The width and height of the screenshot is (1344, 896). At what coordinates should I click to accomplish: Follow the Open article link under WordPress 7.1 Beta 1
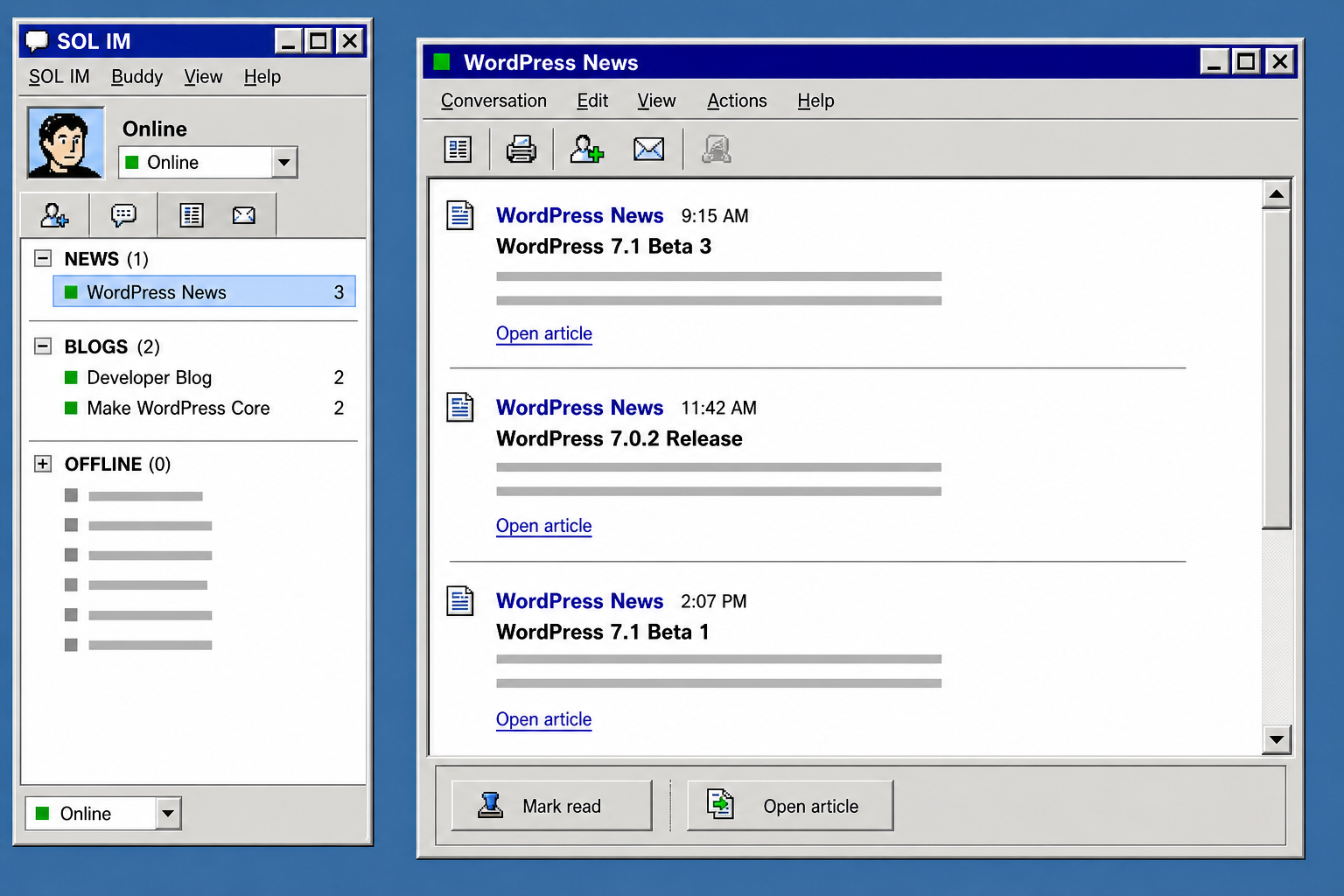pyautogui.click(x=544, y=719)
